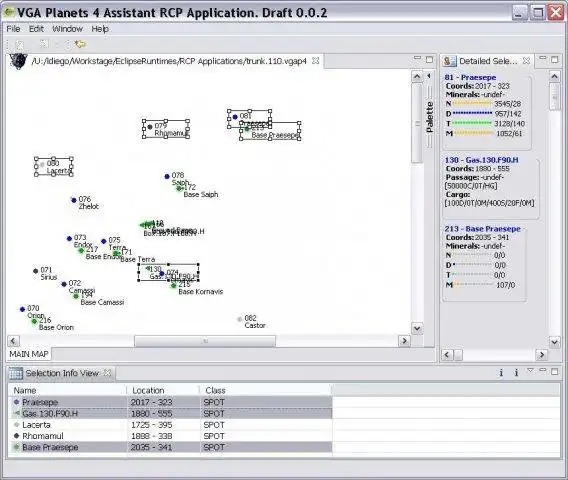The width and height of the screenshot is (568, 480).
Task: Select Base Orion green marker
Action: [34, 321]
